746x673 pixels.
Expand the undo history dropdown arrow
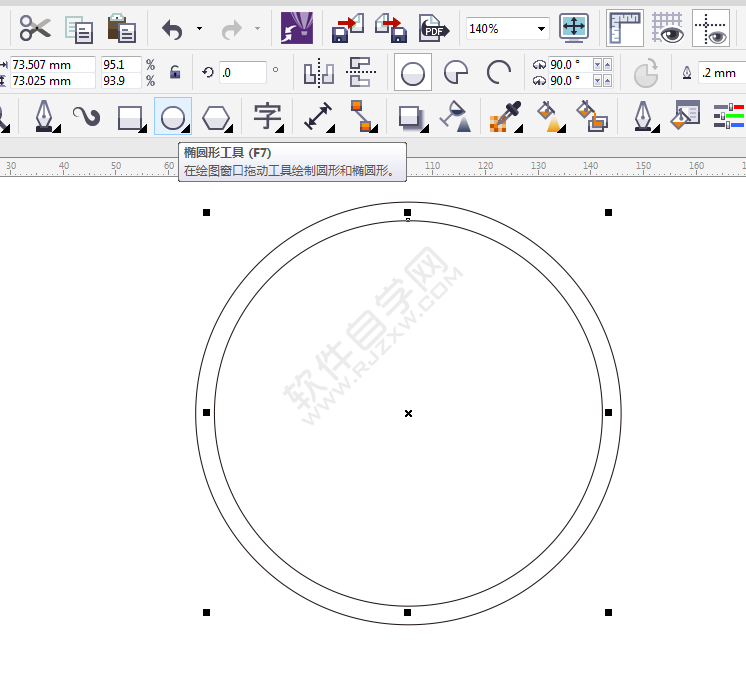[199, 29]
